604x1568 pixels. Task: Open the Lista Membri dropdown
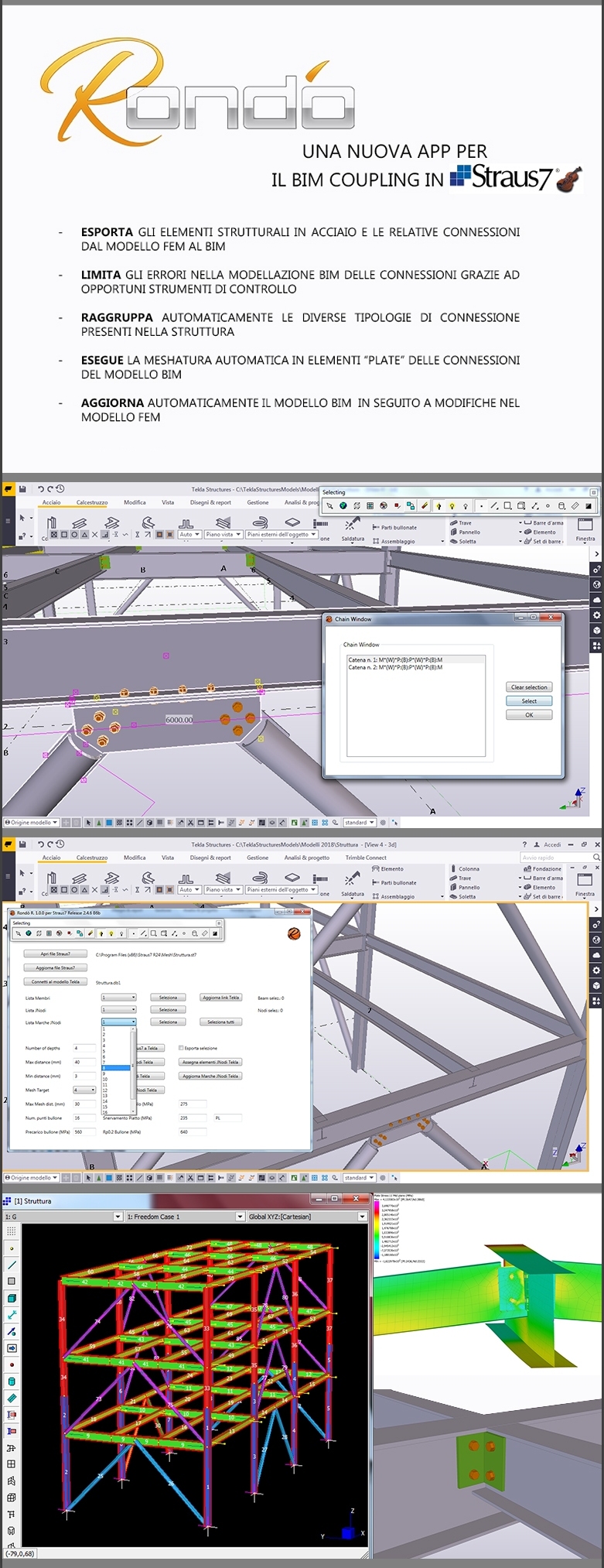click(x=118, y=998)
